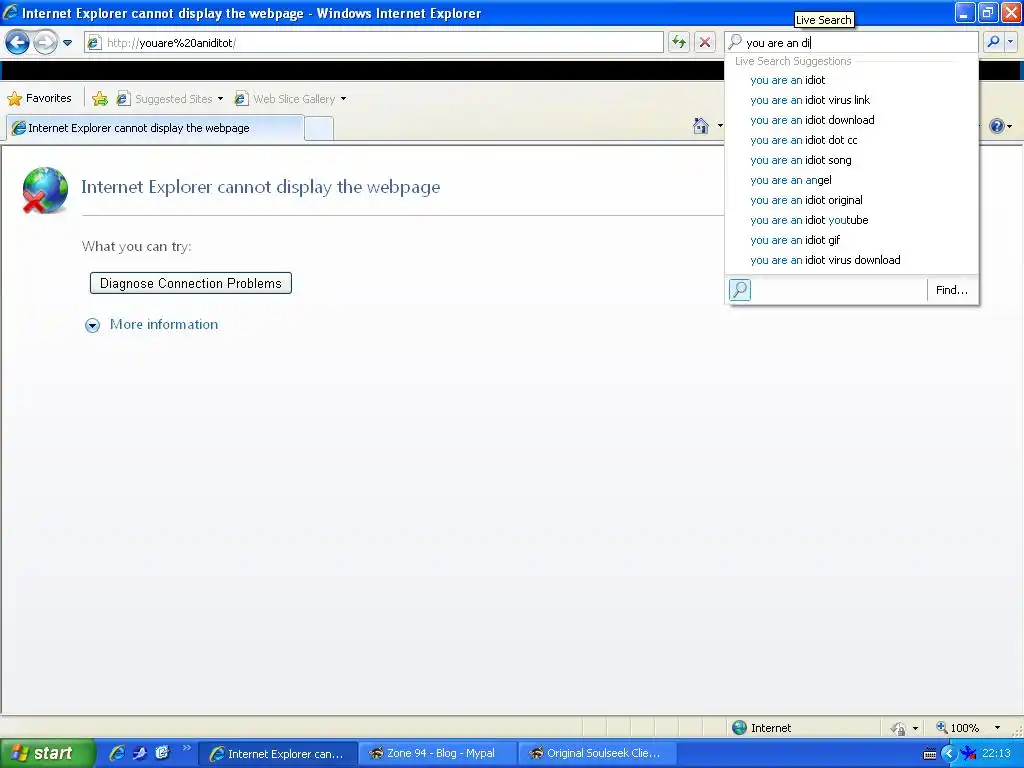Click Web Slice Gallery icon
The width and height of the screenshot is (1024, 768).
(241, 99)
